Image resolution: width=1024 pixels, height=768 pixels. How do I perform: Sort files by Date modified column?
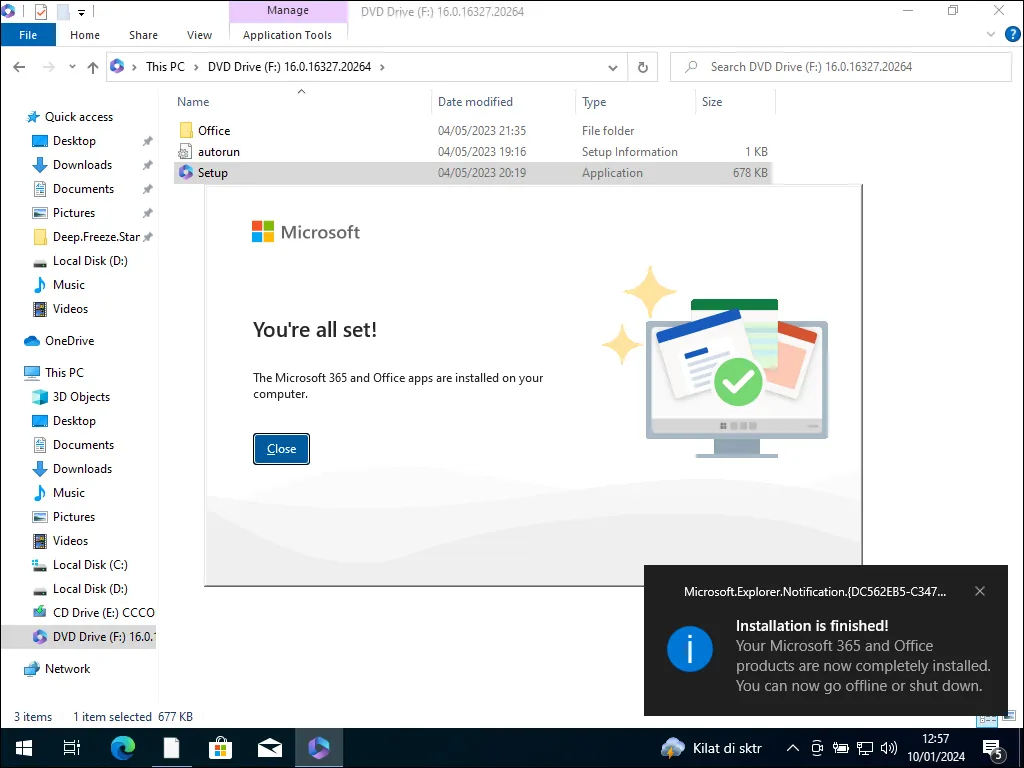click(x=476, y=101)
